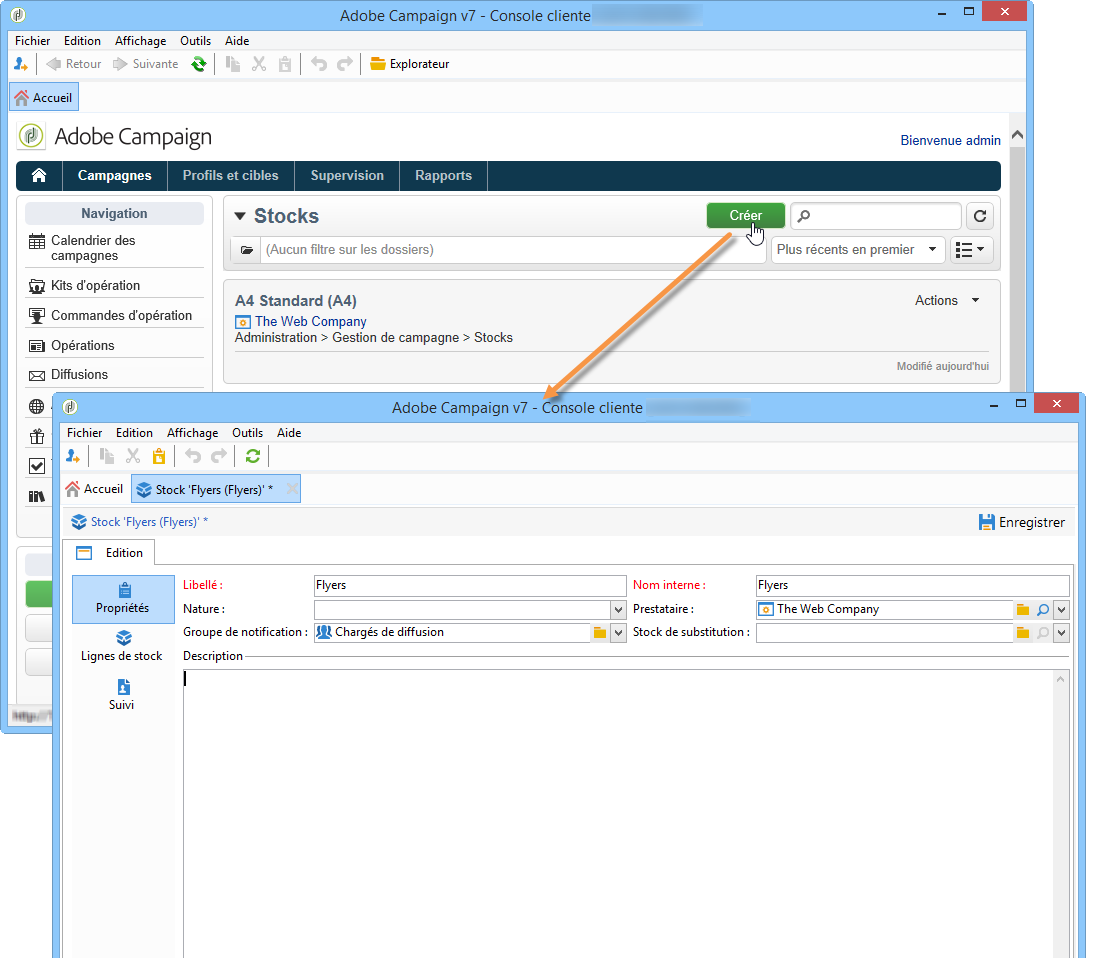Click the redo arrow in front window toolbar
Viewport: 1100px width, 958px height.
(220, 457)
